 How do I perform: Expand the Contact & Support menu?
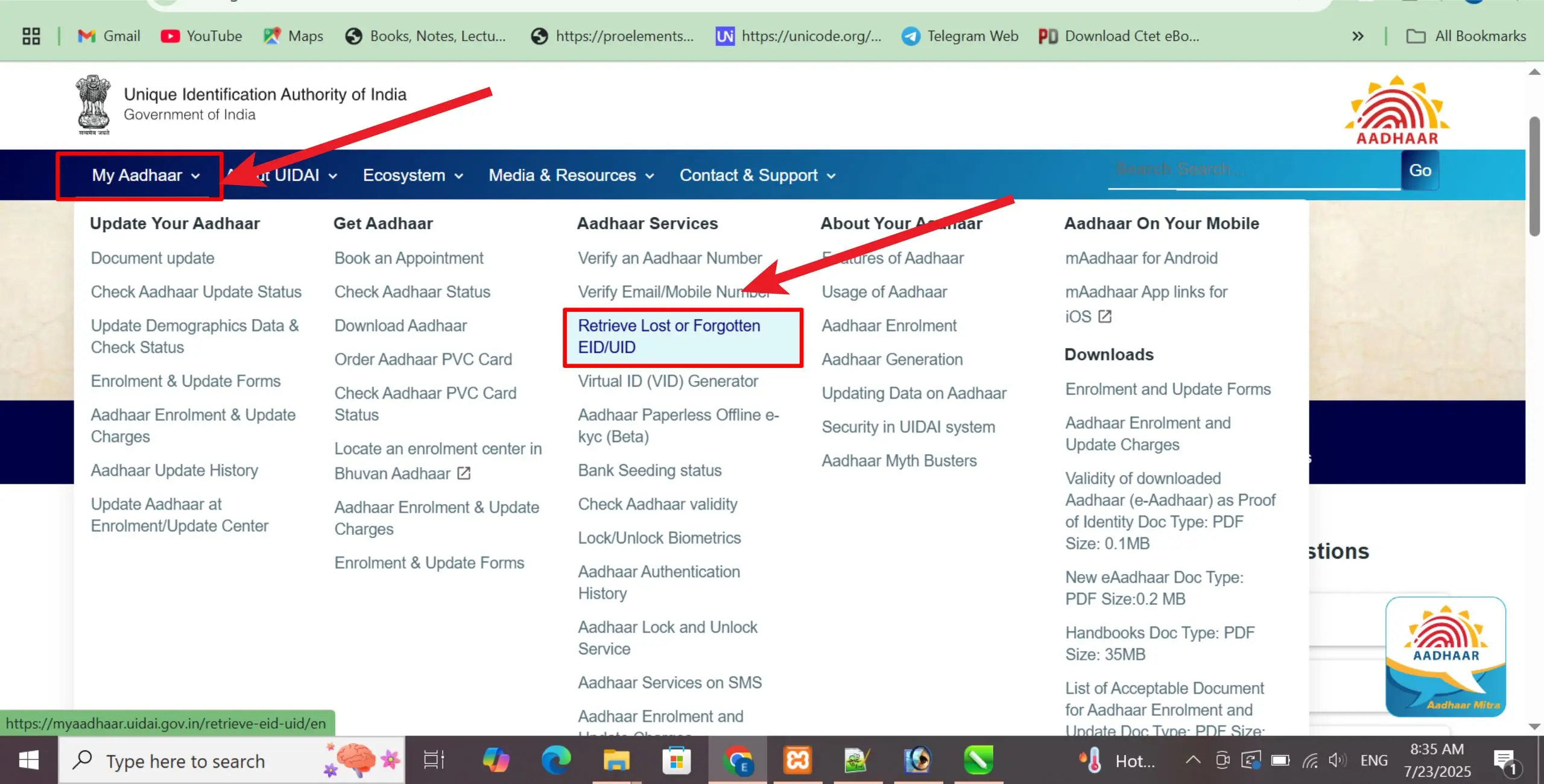758,175
